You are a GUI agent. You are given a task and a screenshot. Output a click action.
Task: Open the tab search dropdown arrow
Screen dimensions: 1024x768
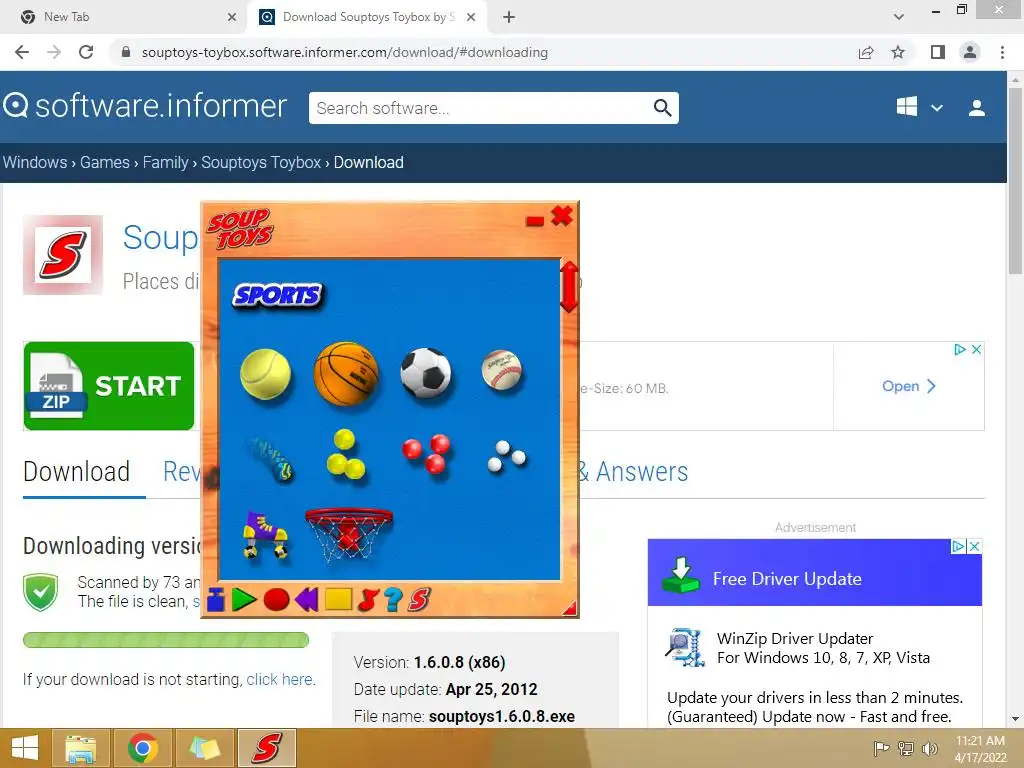click(x=899, y=17)
